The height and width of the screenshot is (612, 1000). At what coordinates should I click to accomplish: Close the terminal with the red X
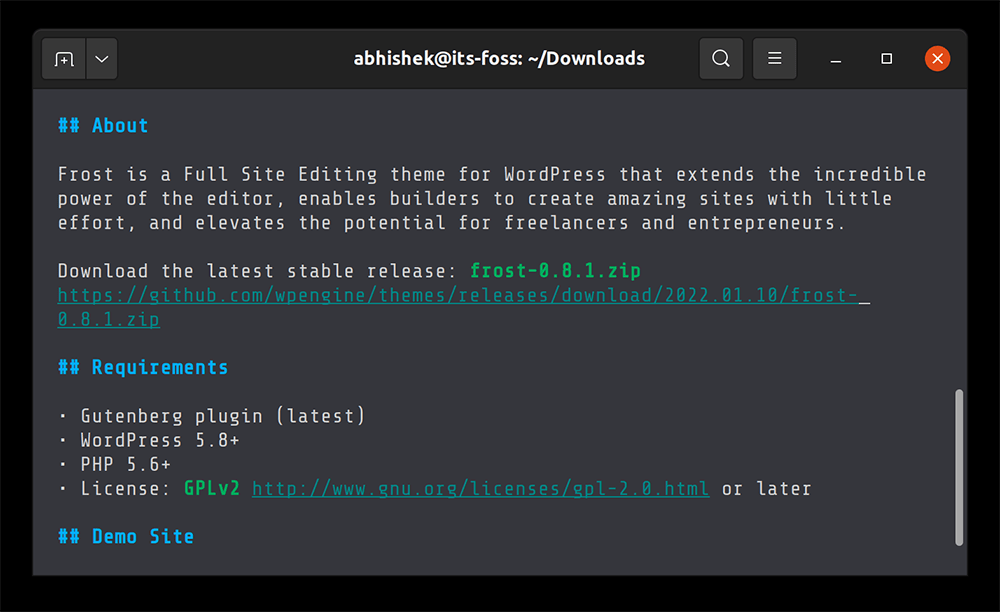[x=937, y=58]
